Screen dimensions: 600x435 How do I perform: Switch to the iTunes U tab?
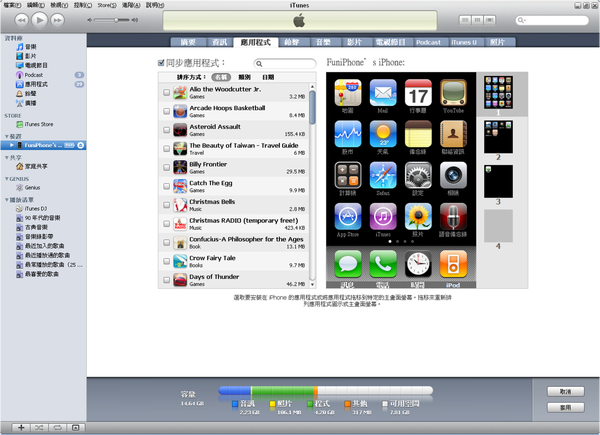(x=464, y=42)
